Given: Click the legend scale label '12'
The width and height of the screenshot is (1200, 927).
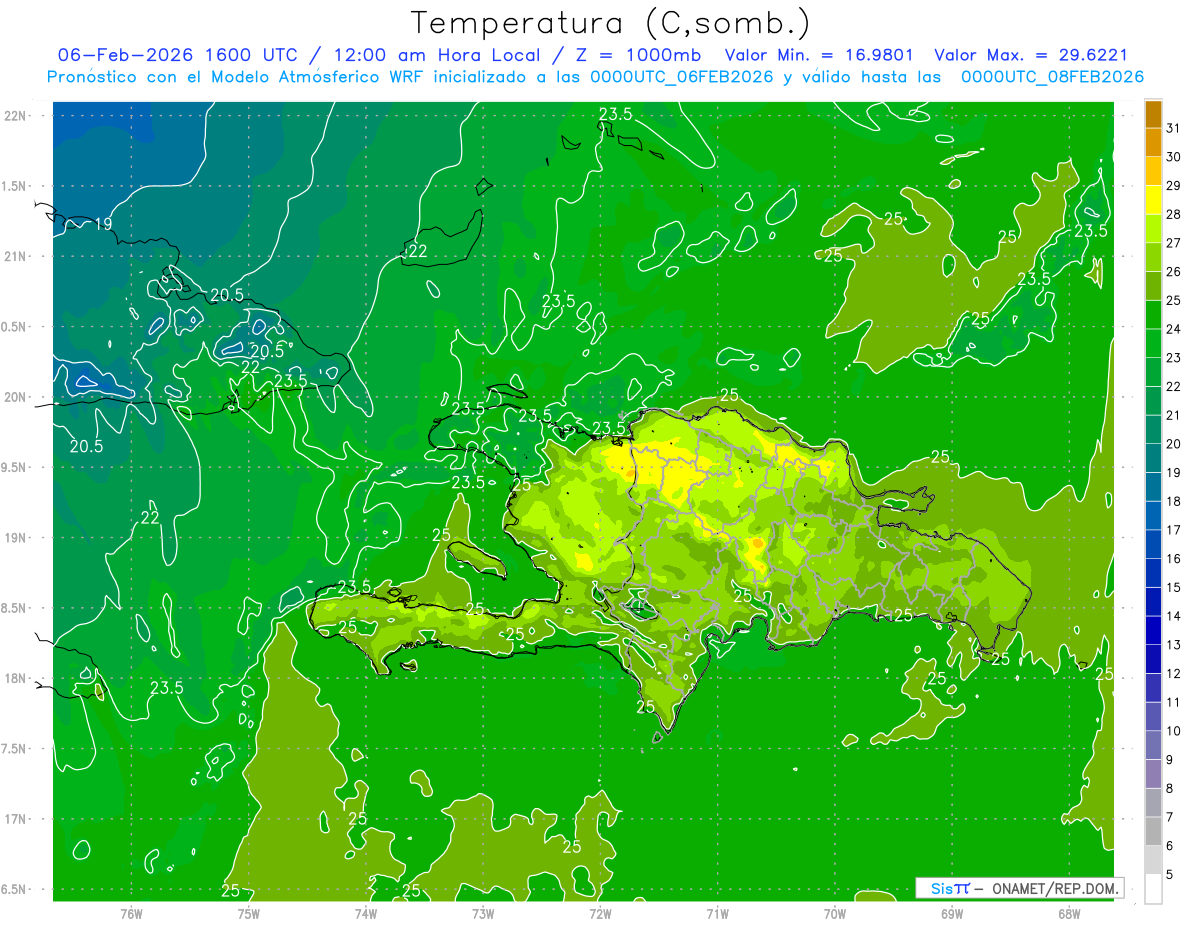Looking at the screenshot, I should coord(1174,674).
